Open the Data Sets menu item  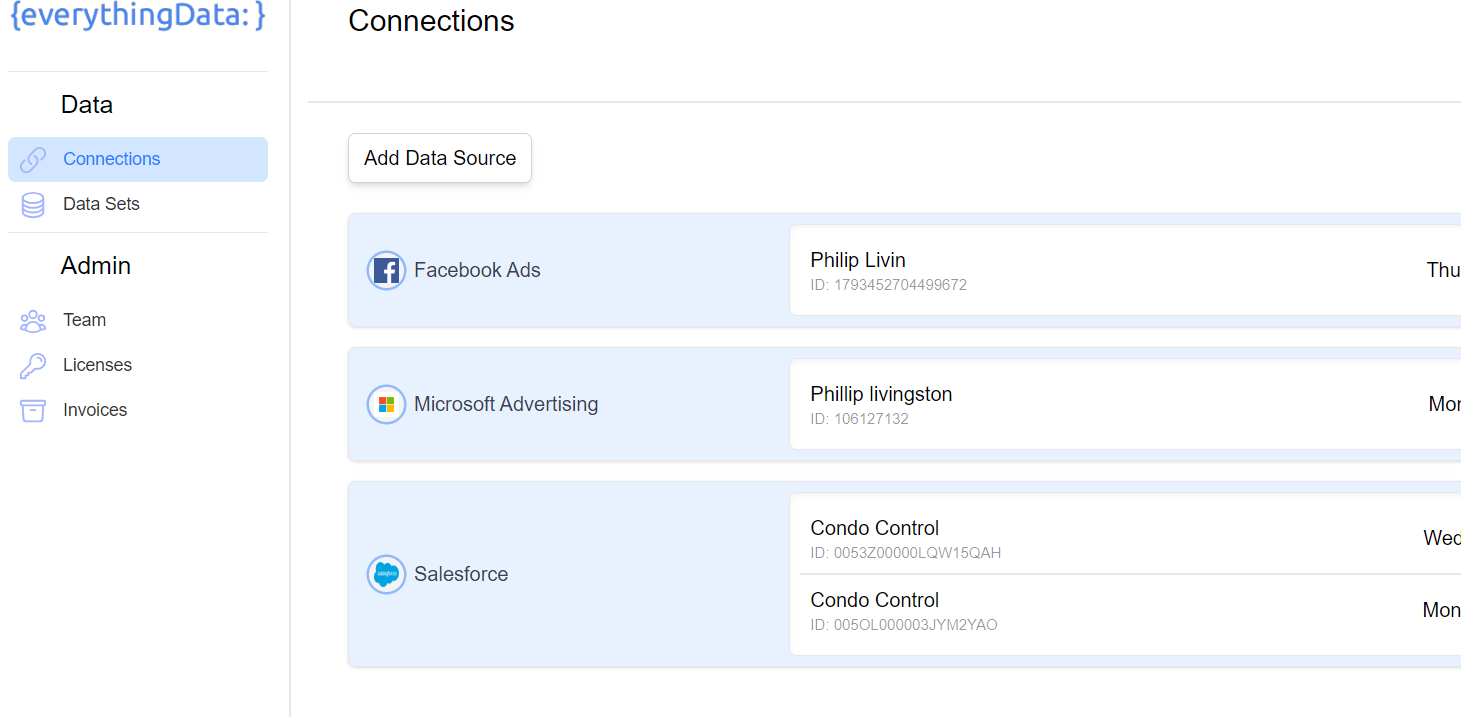click(101, 204)
